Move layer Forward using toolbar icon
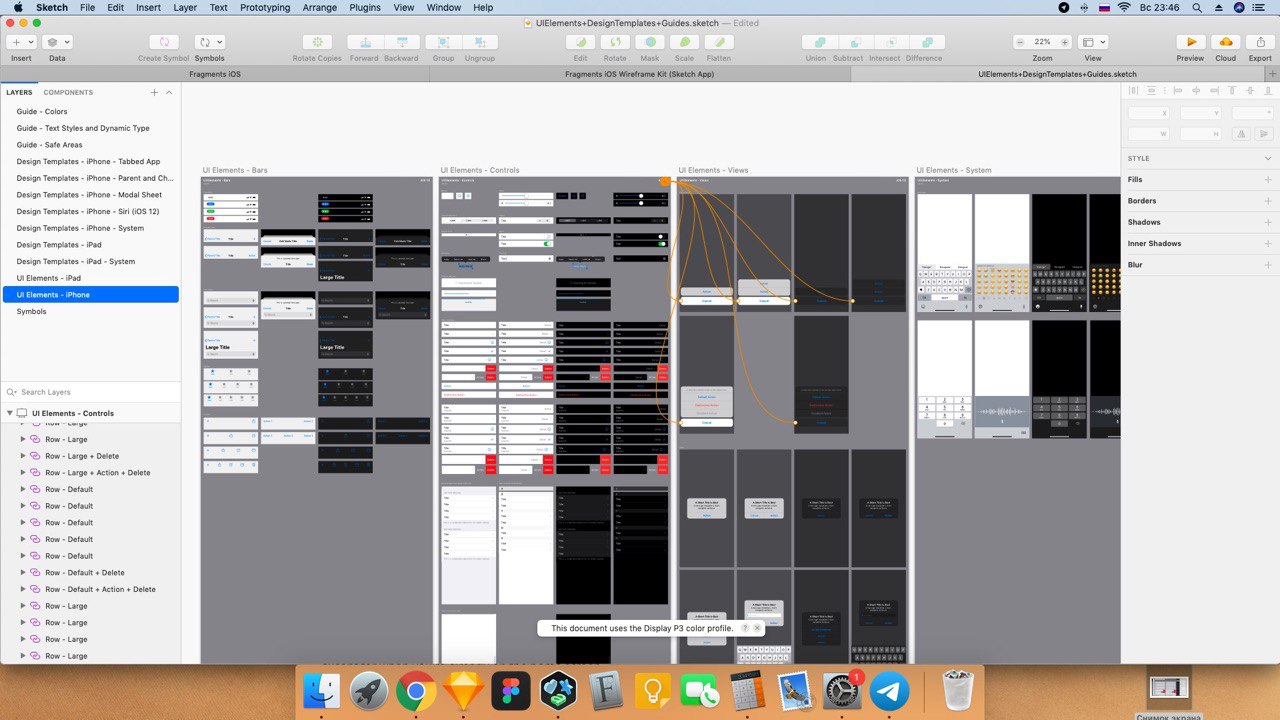The width and height of the screenshot is (1280, 720). 364,42
